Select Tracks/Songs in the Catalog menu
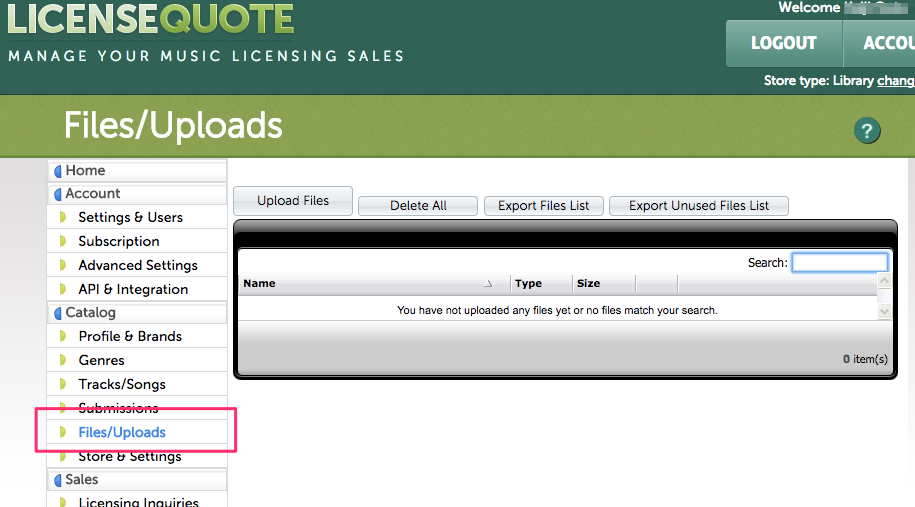This screenshot has height=507, width=915. [122, 384]
